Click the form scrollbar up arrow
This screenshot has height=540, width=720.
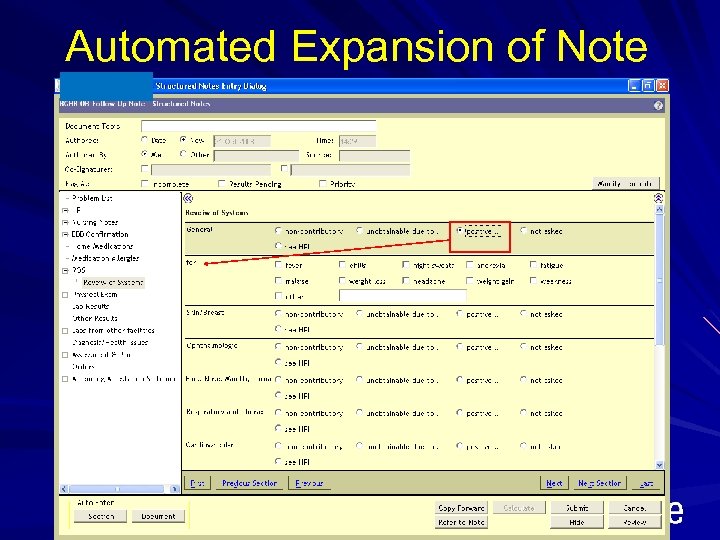point(659,209)
